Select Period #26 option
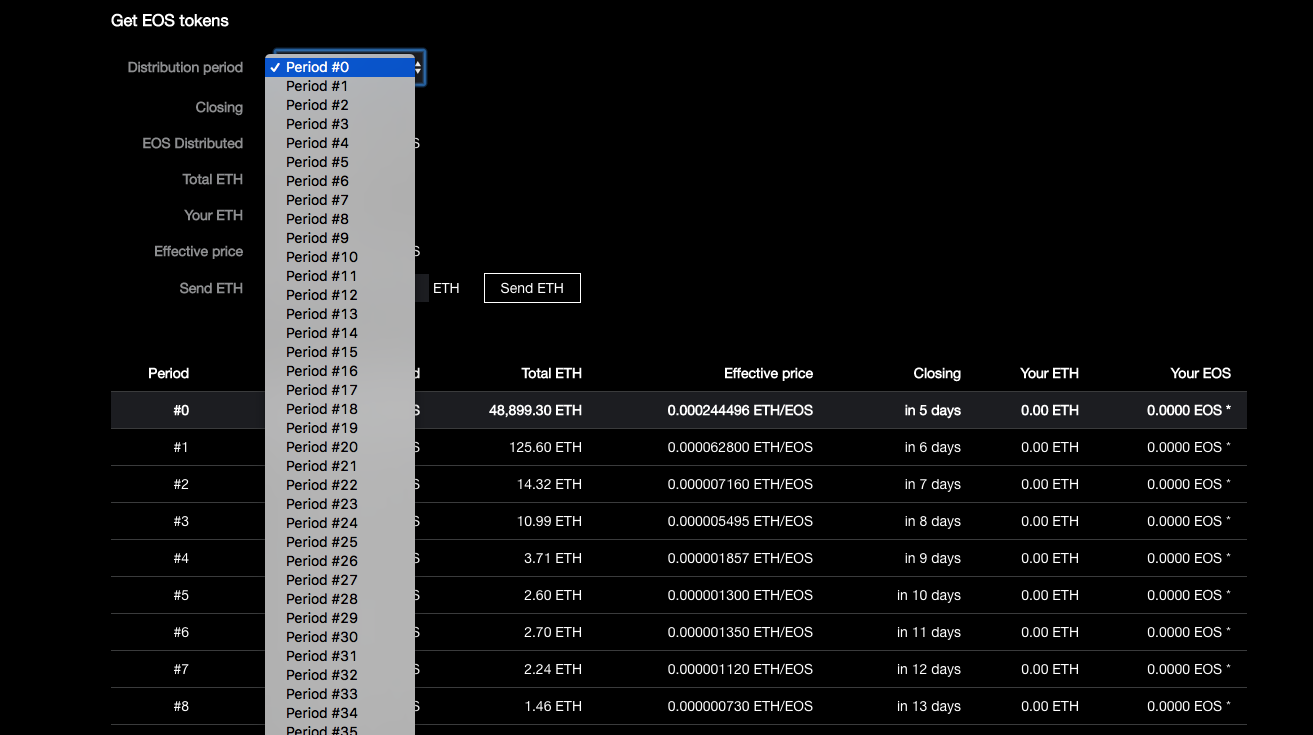The width and height of the screenshot is (1313, 735). click(x=340, y=561)
